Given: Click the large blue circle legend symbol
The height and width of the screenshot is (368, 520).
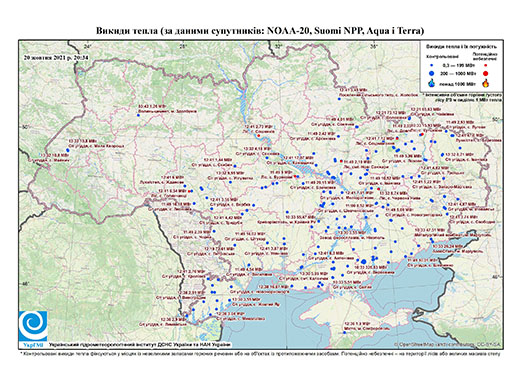Looking at the screenshot, I should [431, 73].
